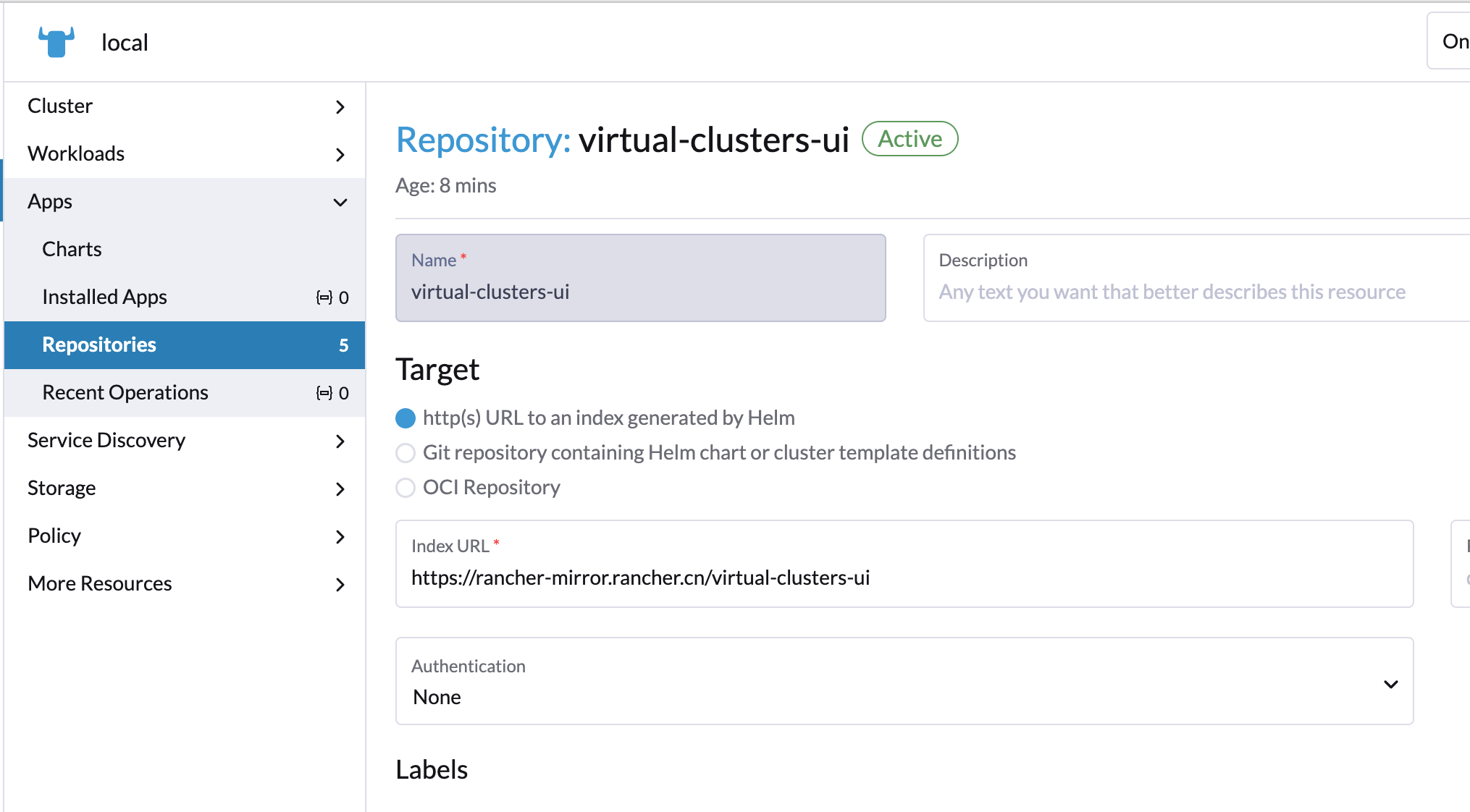Open Repositories list in sidebar

99,344
